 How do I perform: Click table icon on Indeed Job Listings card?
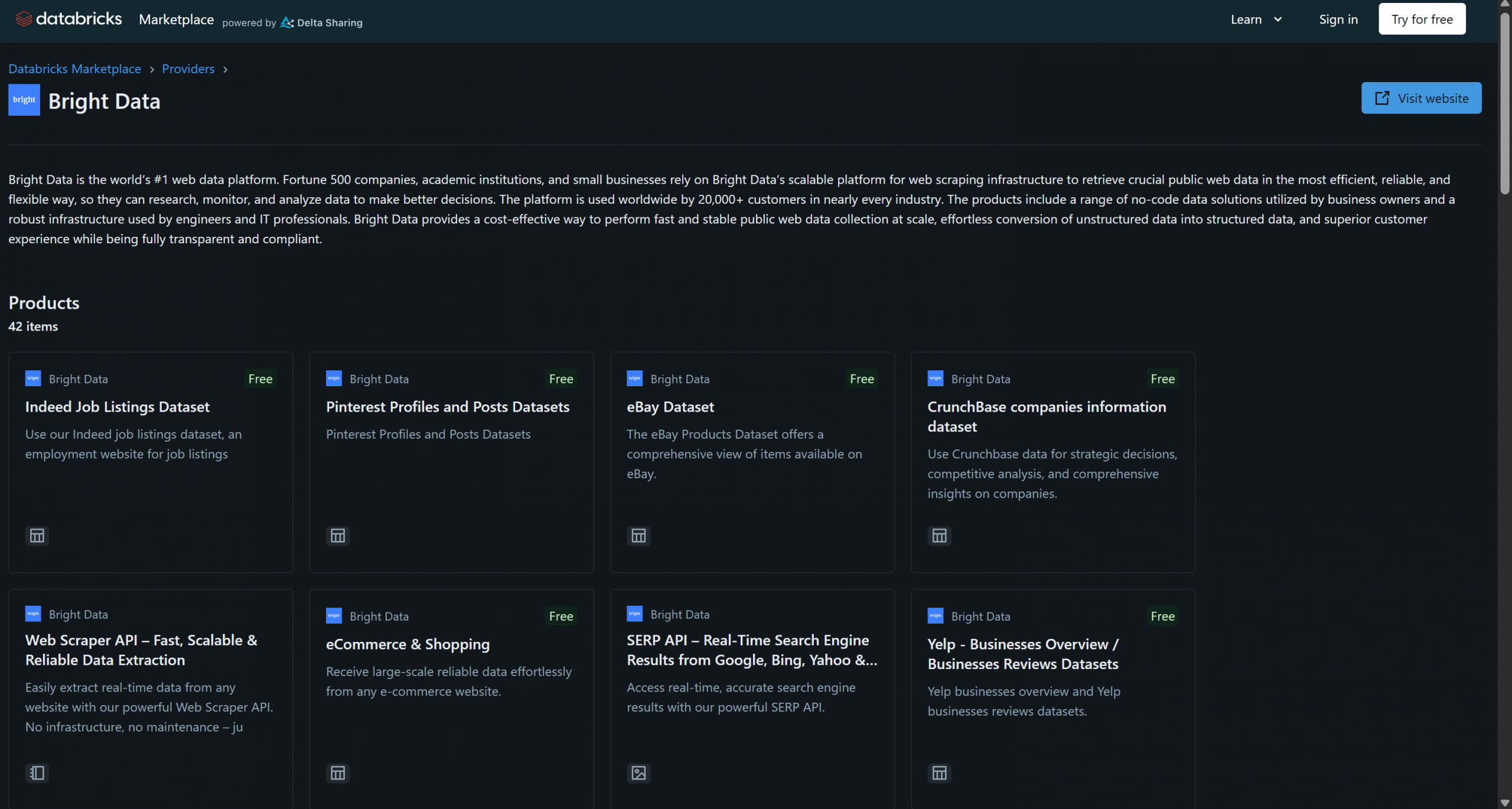point(37,536)
